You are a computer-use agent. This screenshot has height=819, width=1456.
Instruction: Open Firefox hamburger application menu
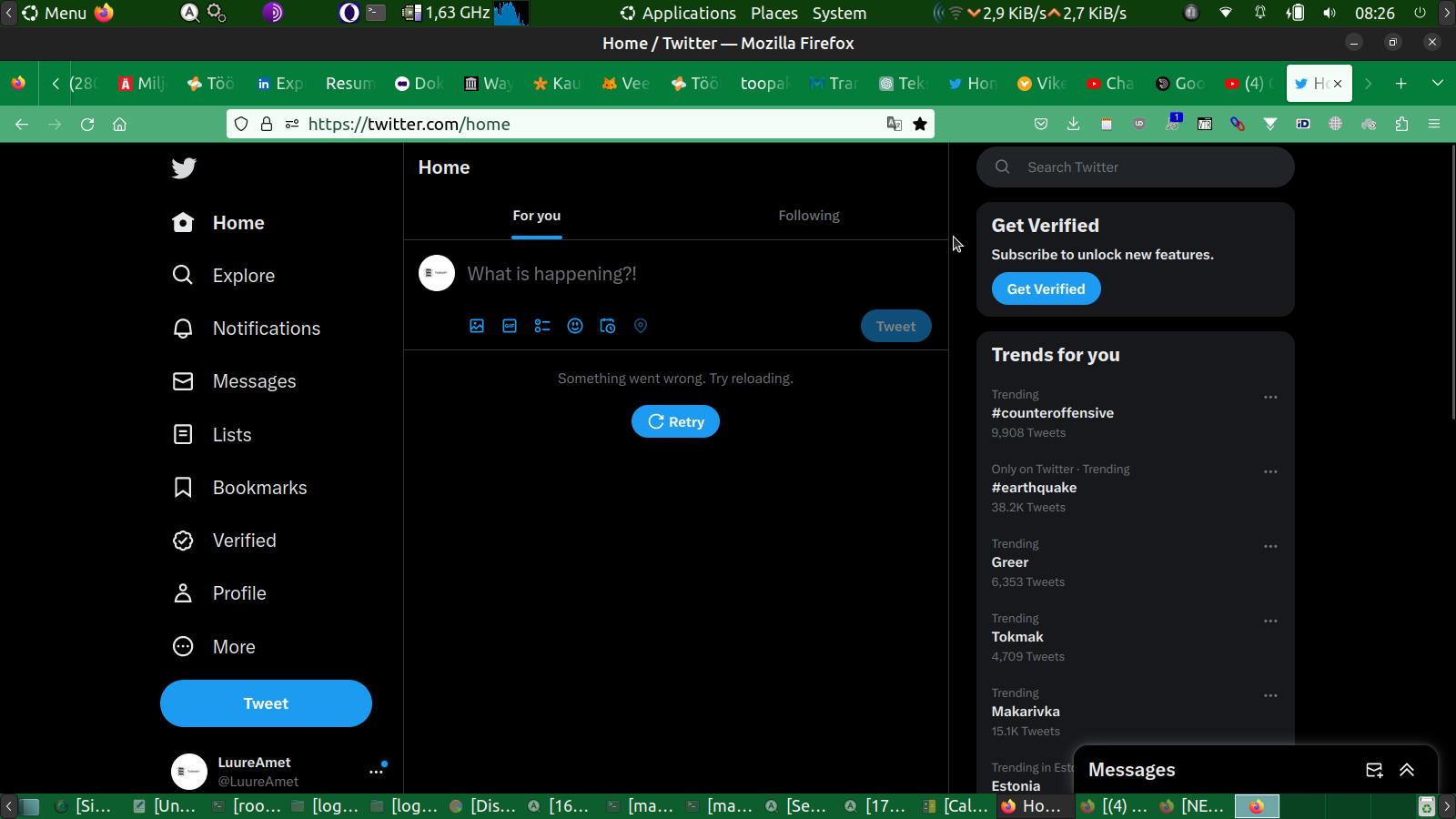point(1434,124)
